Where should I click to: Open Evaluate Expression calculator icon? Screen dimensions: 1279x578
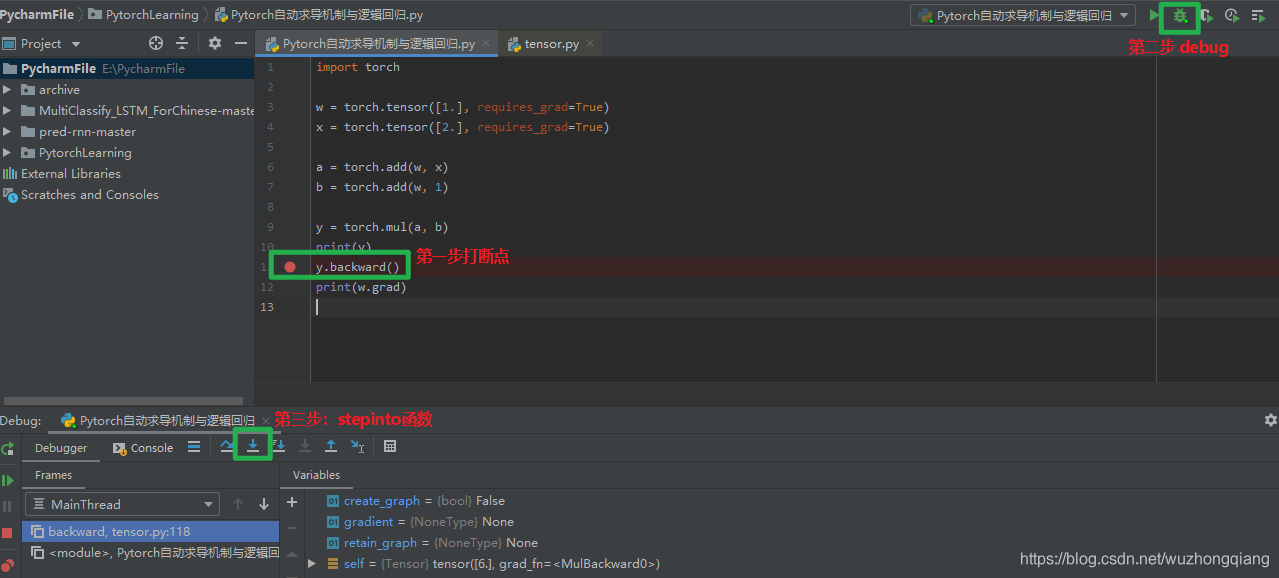390,446
